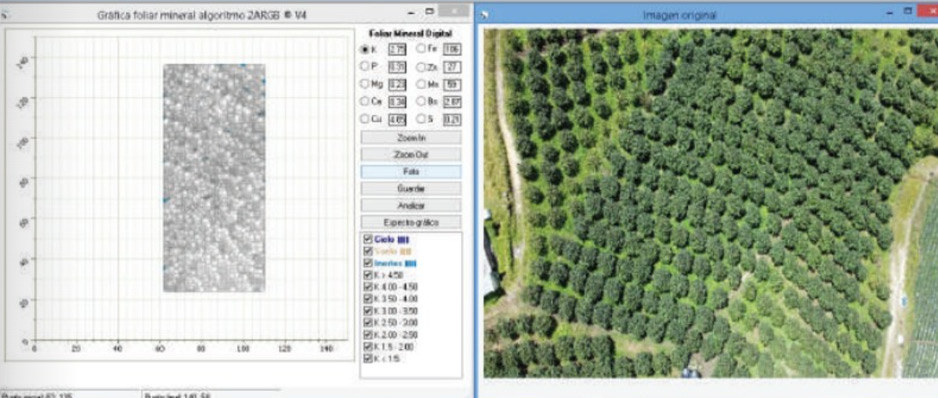Click the Zoom In button
The height and width of the screenshot is (398, 938).
pos(411,138)
